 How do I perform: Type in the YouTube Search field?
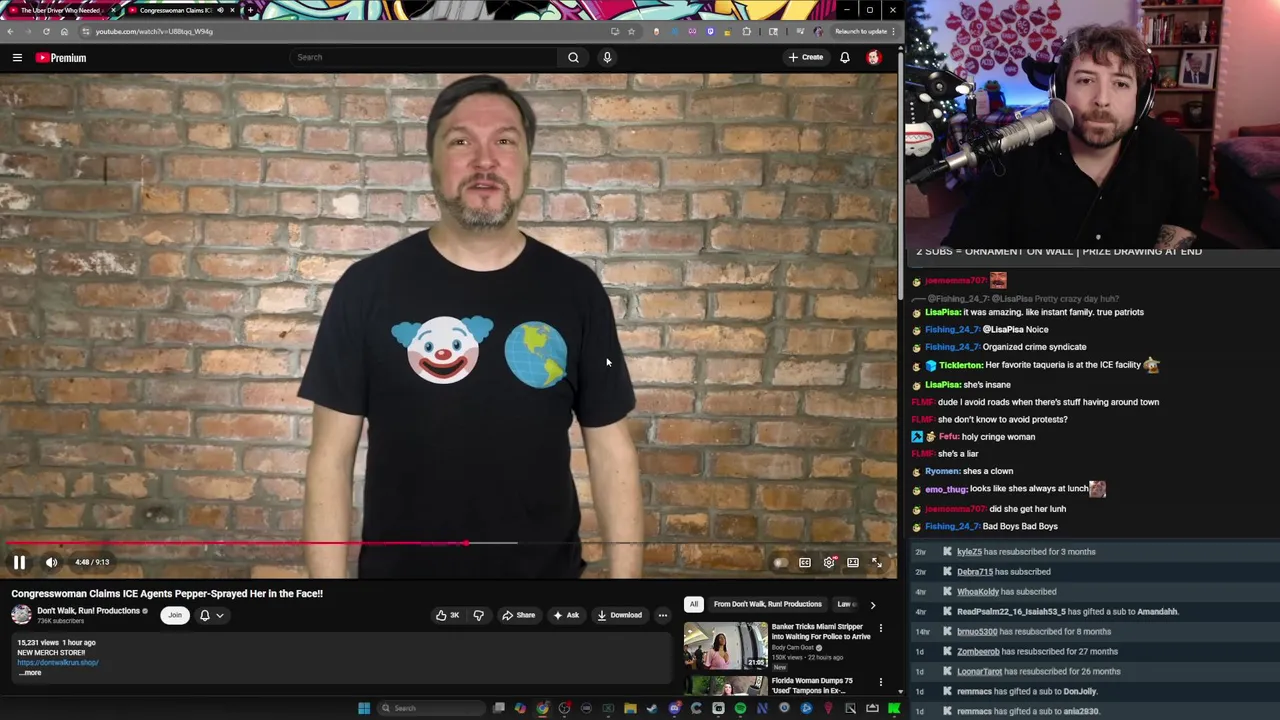click(x=425, y=57)
